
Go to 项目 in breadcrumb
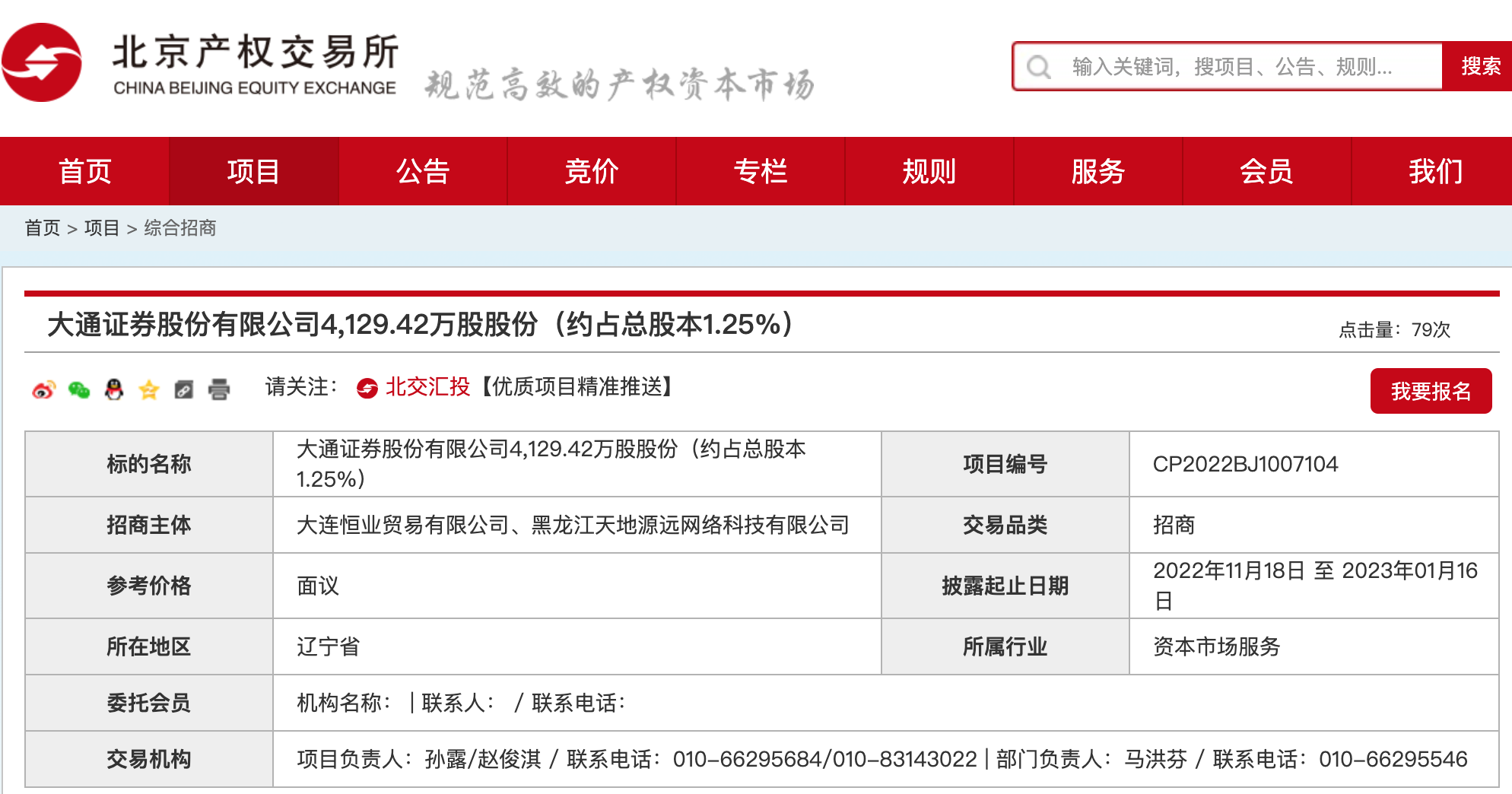tap(102, 228)
